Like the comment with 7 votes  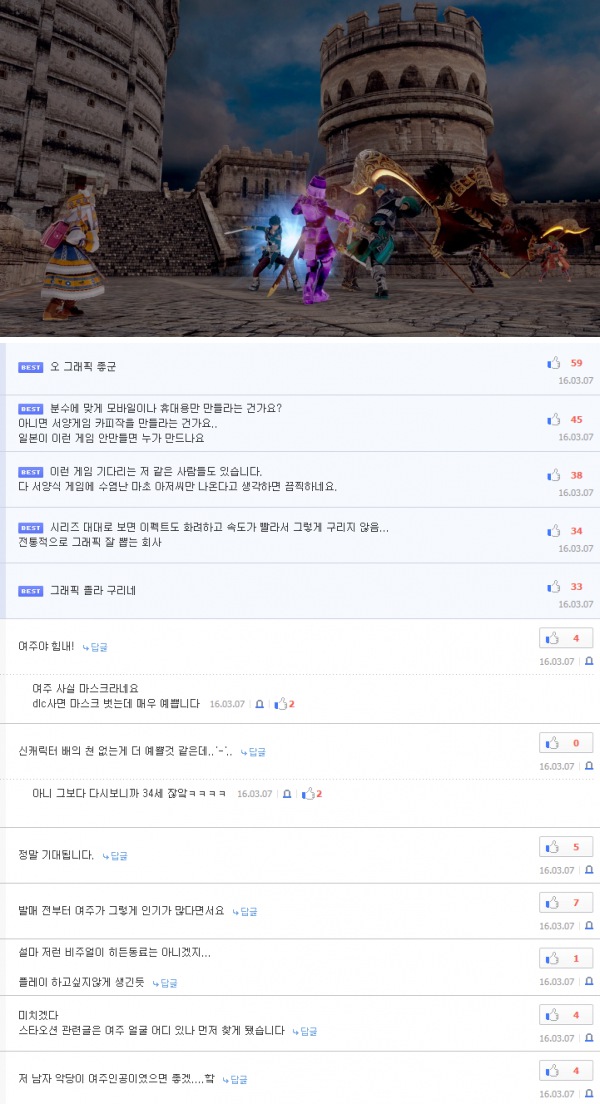click(x=566, y=903)
